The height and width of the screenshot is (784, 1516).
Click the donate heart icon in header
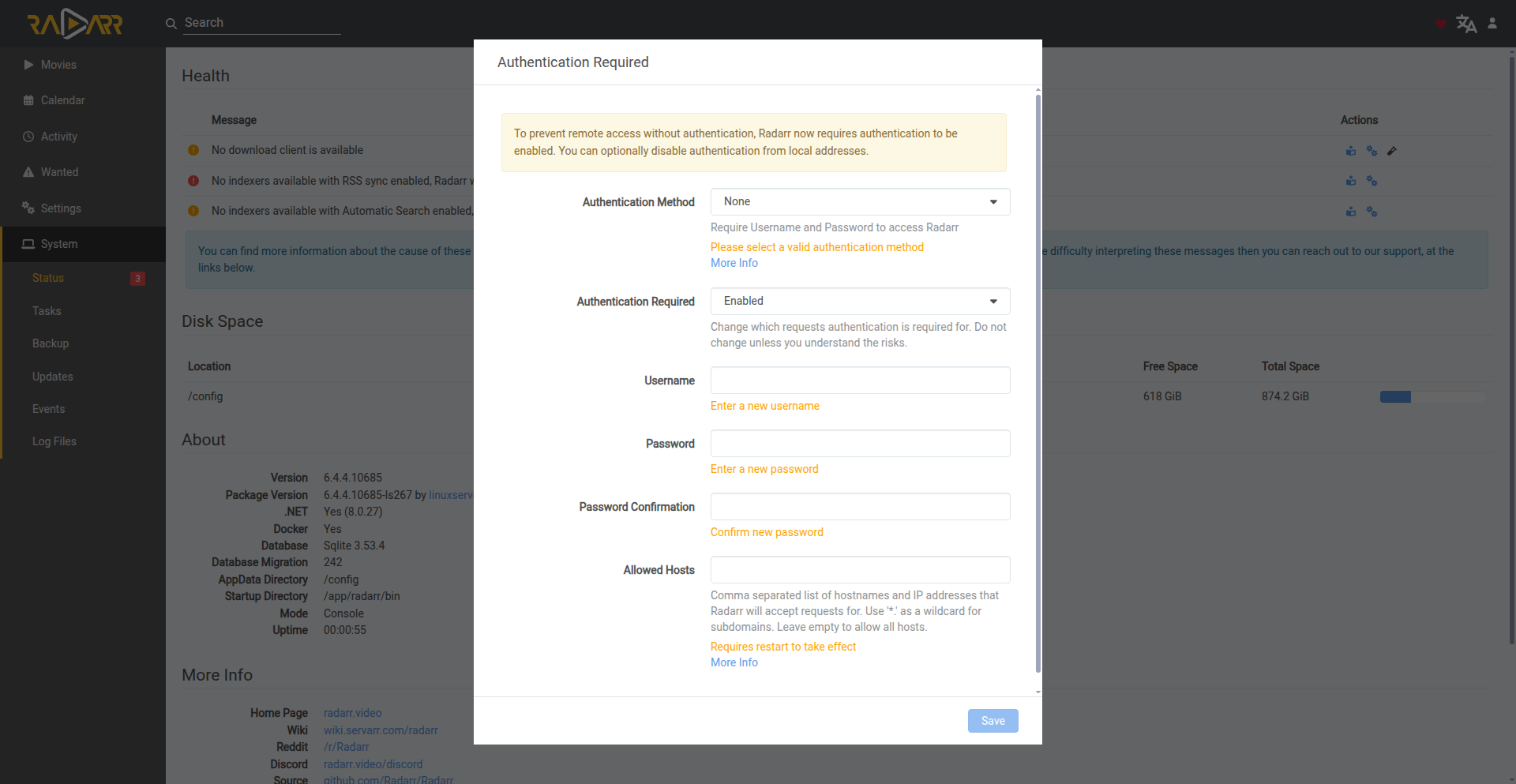pyautogui.click(x=1441, y=24)
